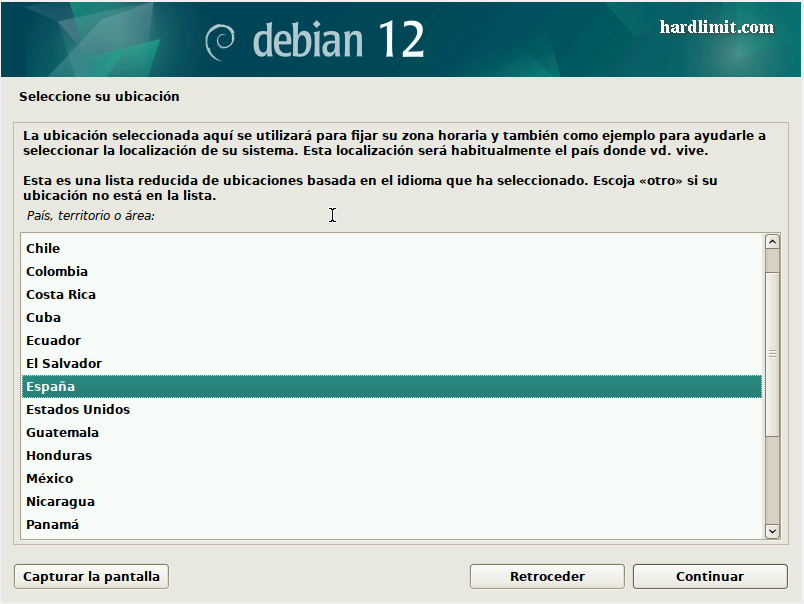Pick Honduras in the country list
This screenshot has height=604, width=804.
pos(59,455)
